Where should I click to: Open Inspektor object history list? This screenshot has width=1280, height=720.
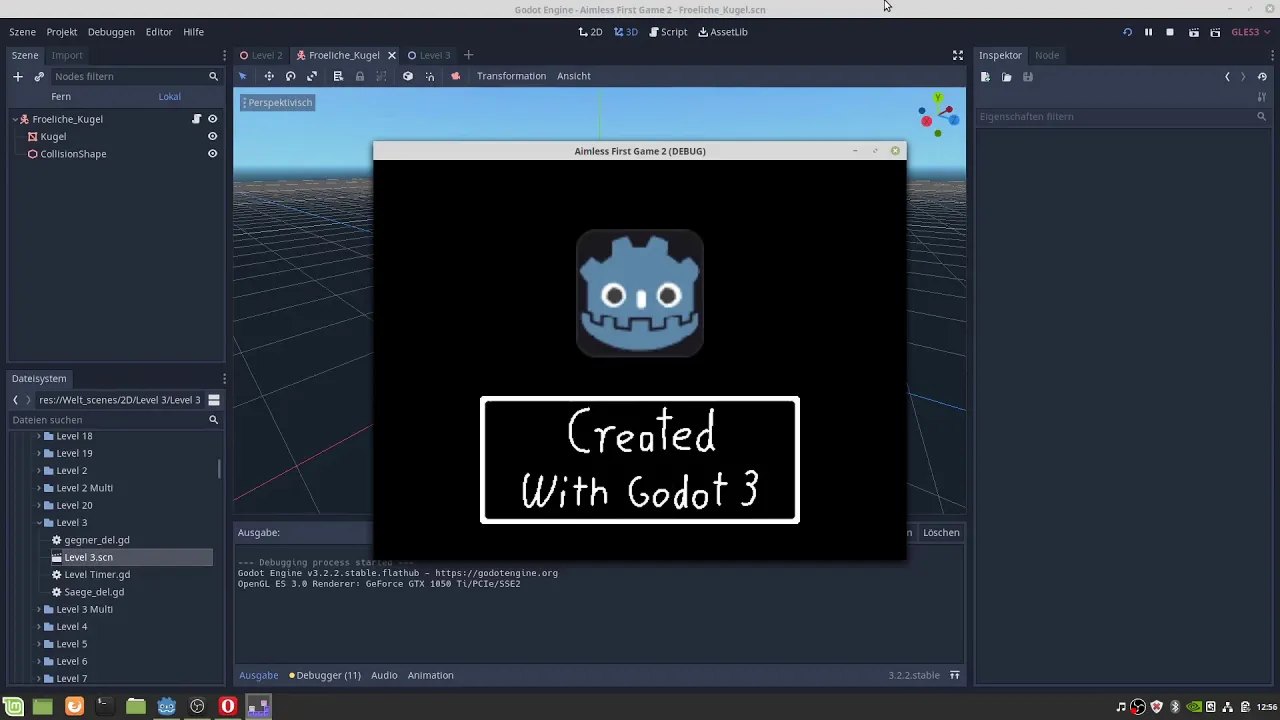click(x=1262, y=77)
